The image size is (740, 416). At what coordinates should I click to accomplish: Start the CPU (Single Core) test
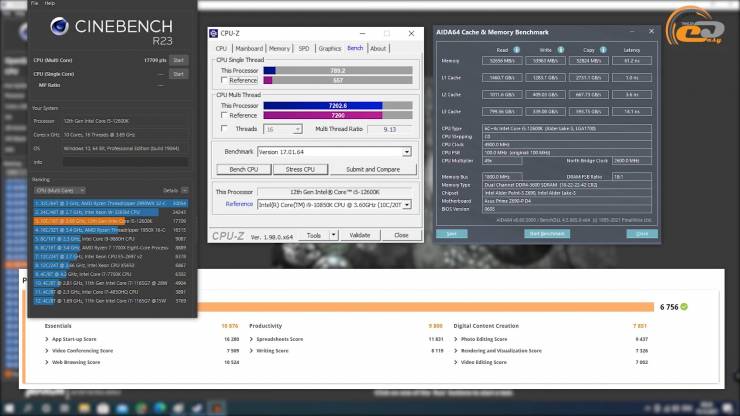[x=178, y=74]
